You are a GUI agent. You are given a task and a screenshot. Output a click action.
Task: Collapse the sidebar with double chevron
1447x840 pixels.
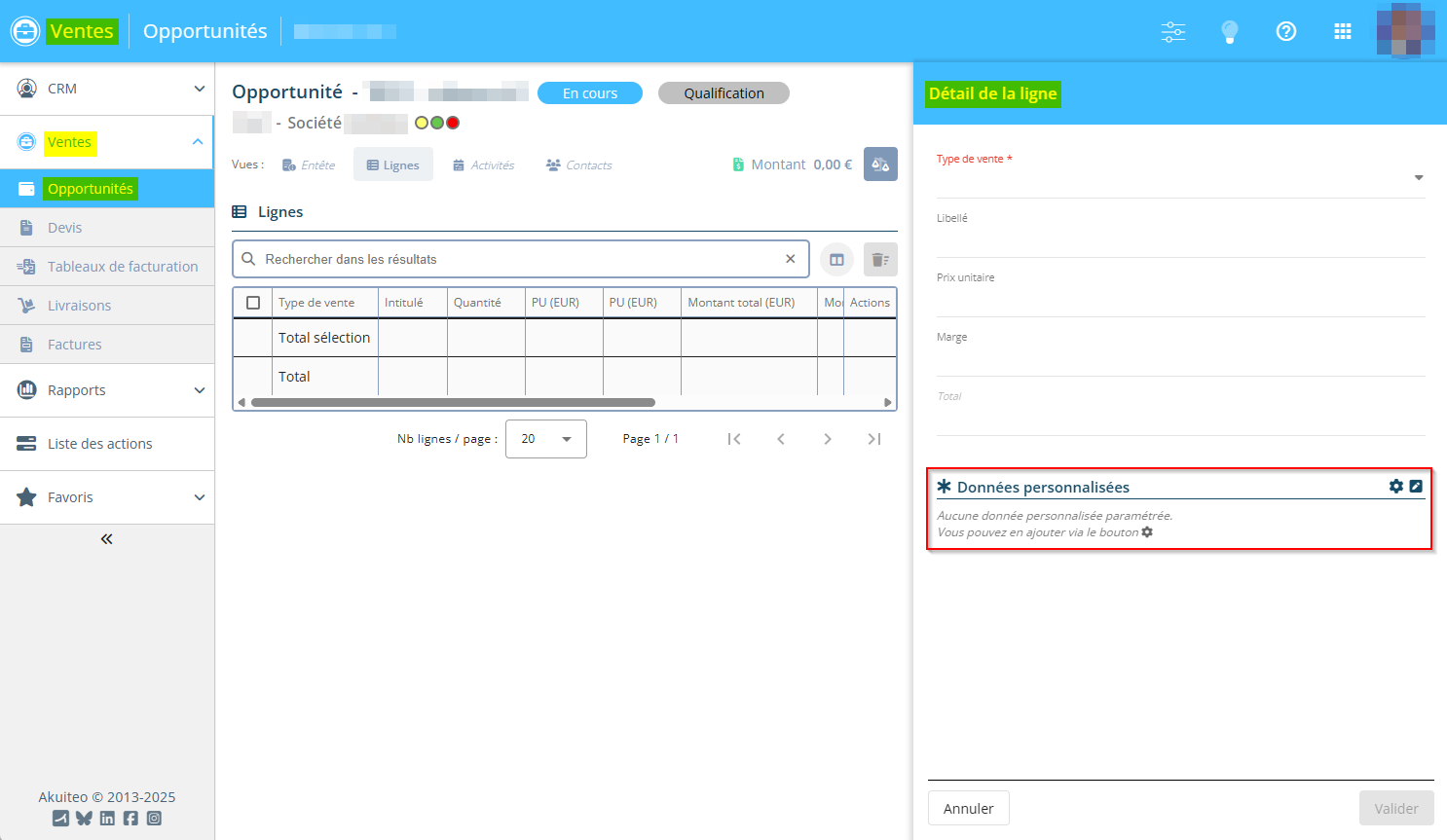tap(107, 539)
